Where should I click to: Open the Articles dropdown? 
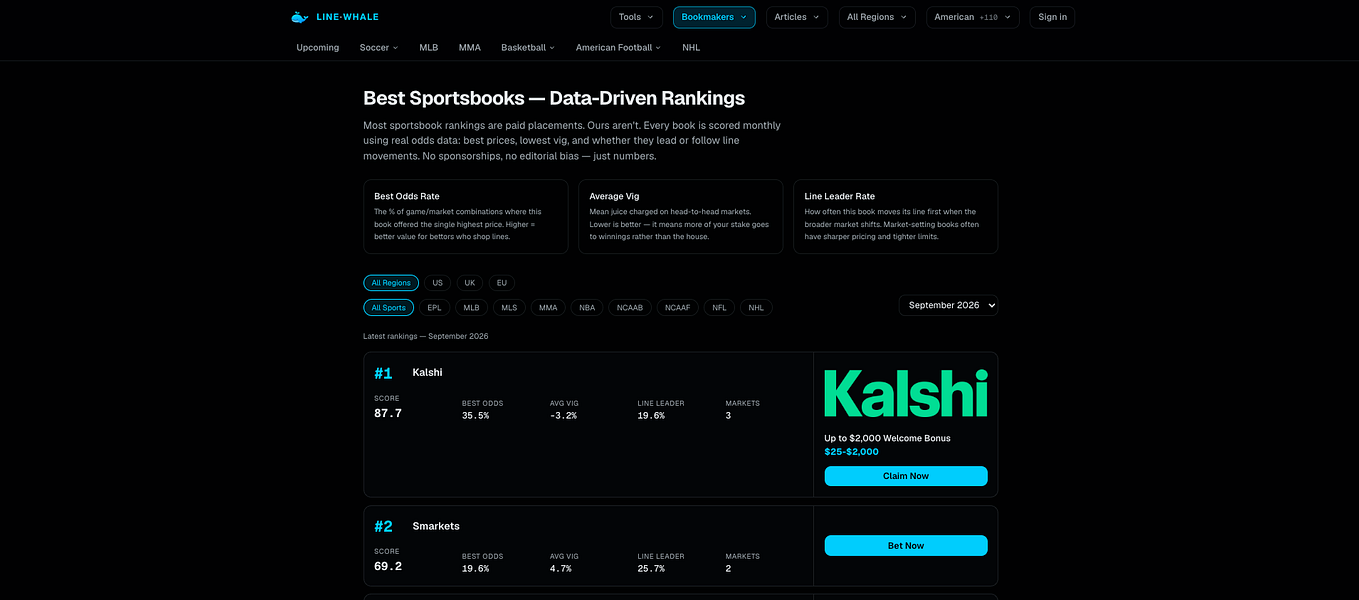tap(797, 17)
